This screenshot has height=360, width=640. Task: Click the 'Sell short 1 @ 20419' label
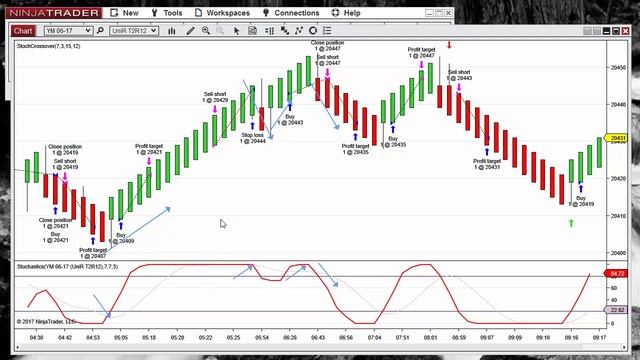click(x=65, y=164)
